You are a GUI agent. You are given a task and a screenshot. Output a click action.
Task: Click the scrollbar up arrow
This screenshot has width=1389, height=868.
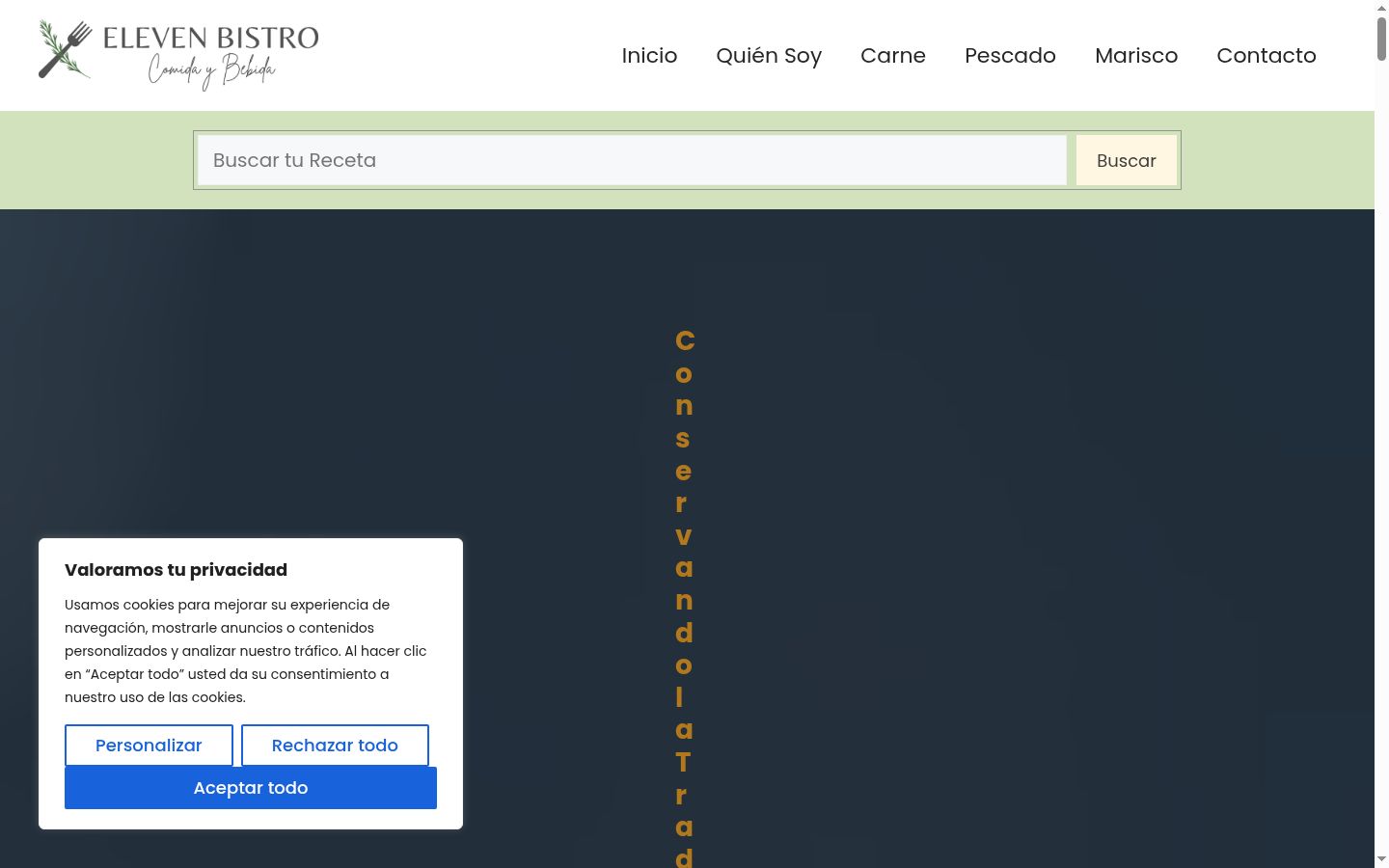coord(1381,8)
